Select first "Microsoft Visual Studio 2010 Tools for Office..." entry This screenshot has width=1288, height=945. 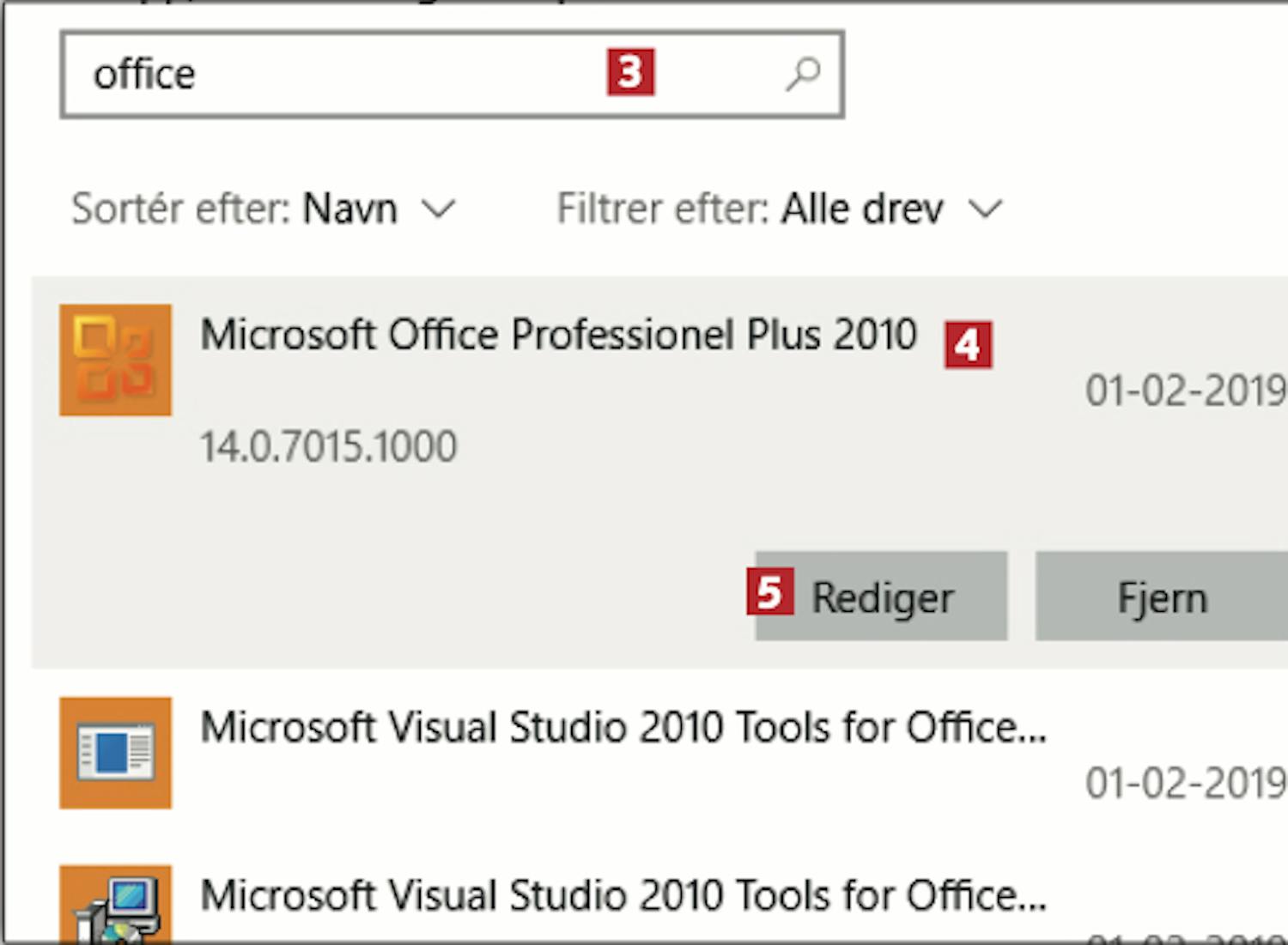[x=623, y=728]
